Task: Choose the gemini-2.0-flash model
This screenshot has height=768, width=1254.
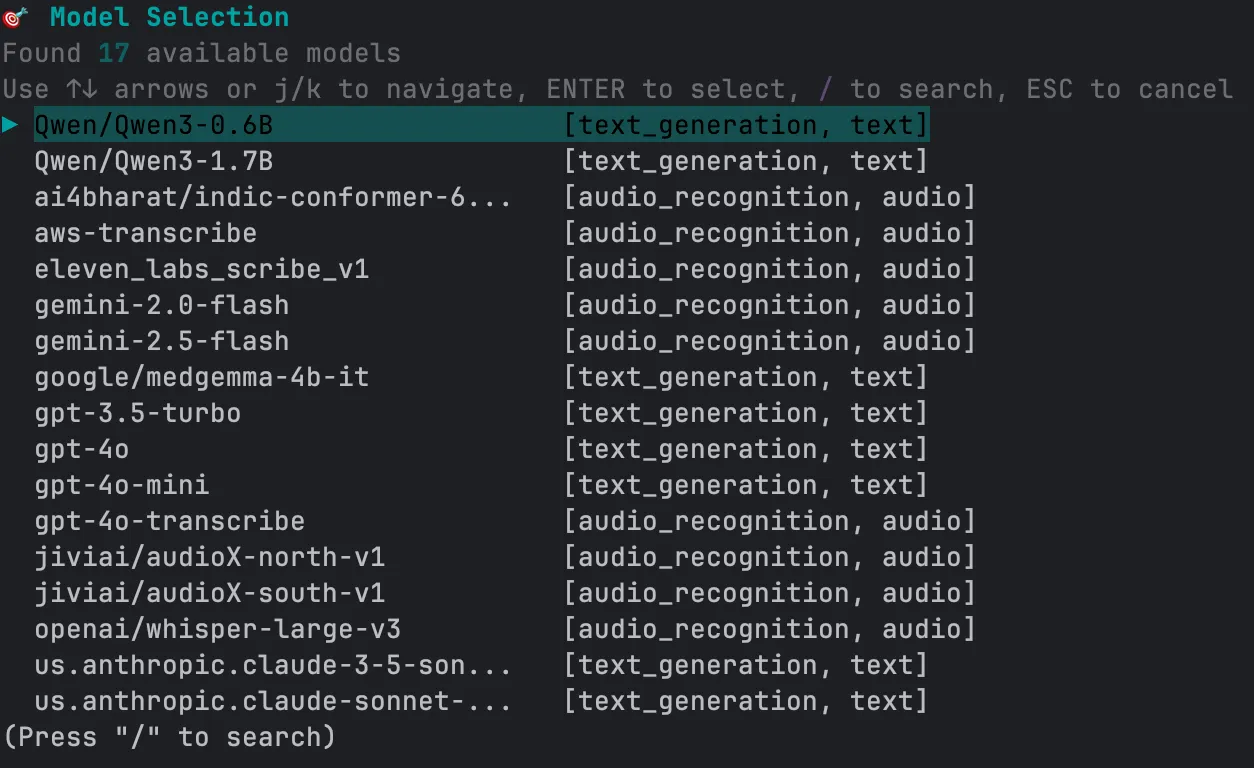Action: pyautogui.click(x=505, y=305)
